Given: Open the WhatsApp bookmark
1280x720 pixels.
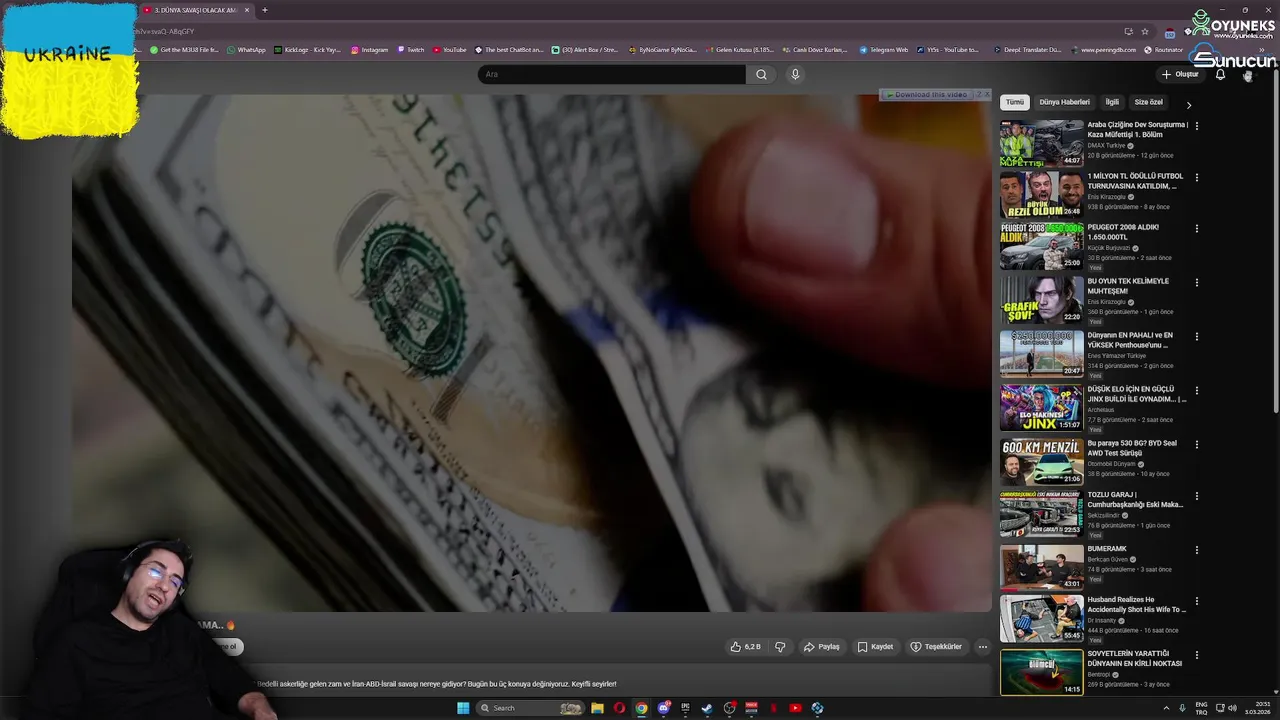Looking at the screenshot, I should [x=246, y=49].
